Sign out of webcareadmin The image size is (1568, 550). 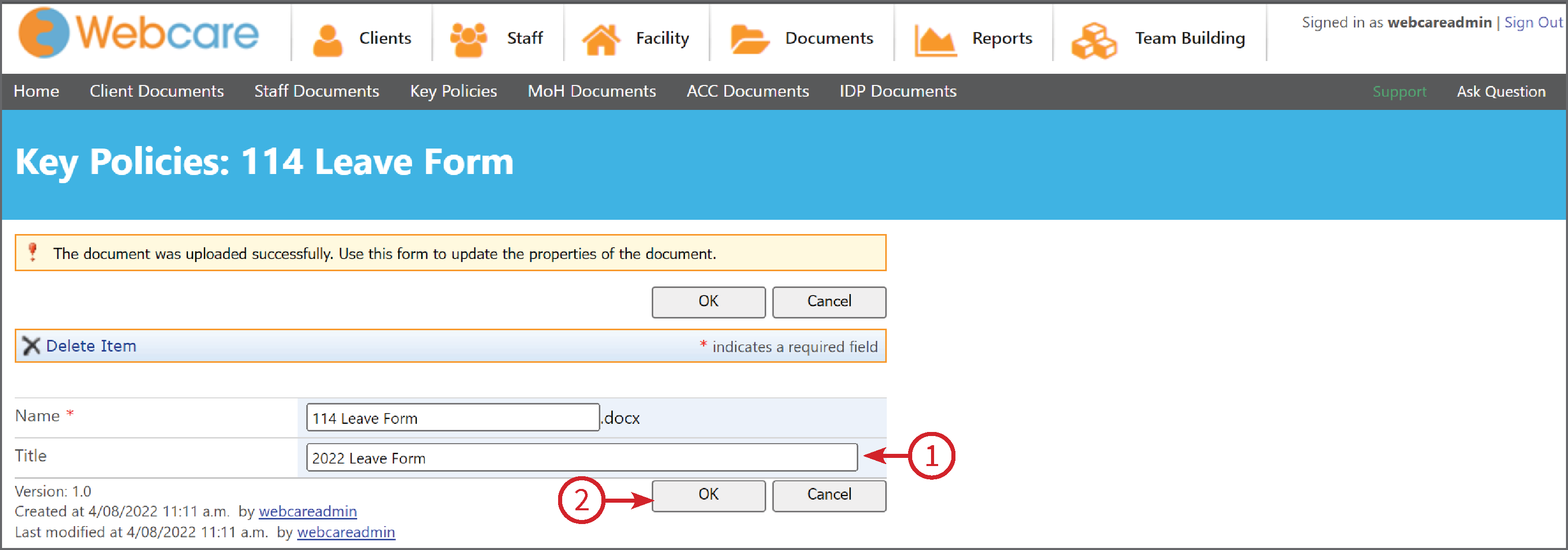(x=1533, y=22)
